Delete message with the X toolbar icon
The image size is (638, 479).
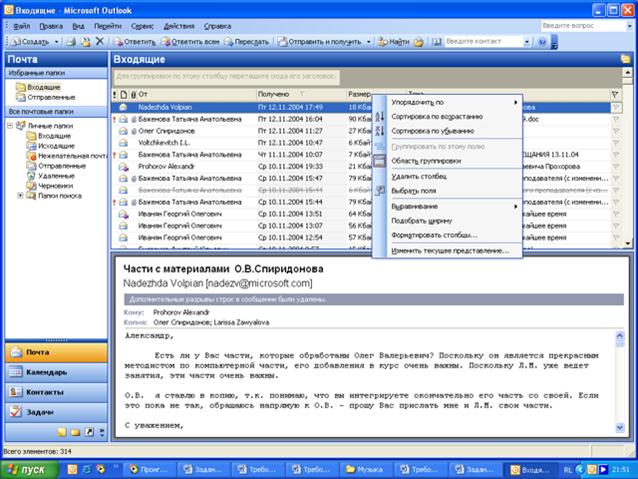(100, 41)
